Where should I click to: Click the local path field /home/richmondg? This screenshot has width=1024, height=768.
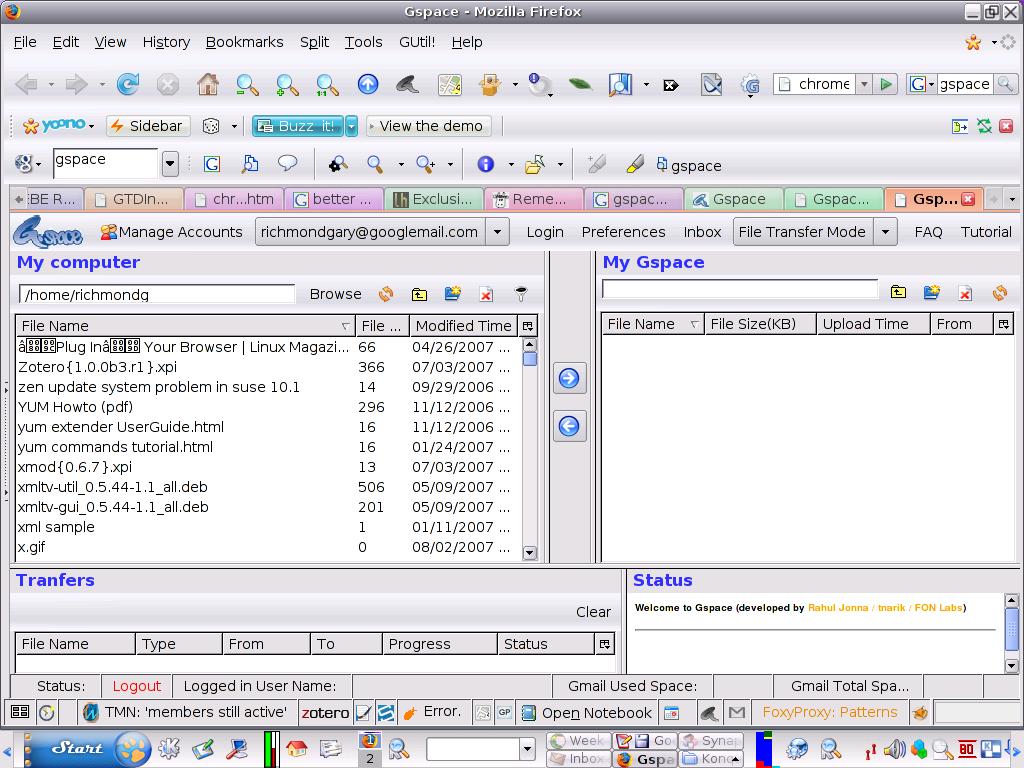(x=157, y=295)
